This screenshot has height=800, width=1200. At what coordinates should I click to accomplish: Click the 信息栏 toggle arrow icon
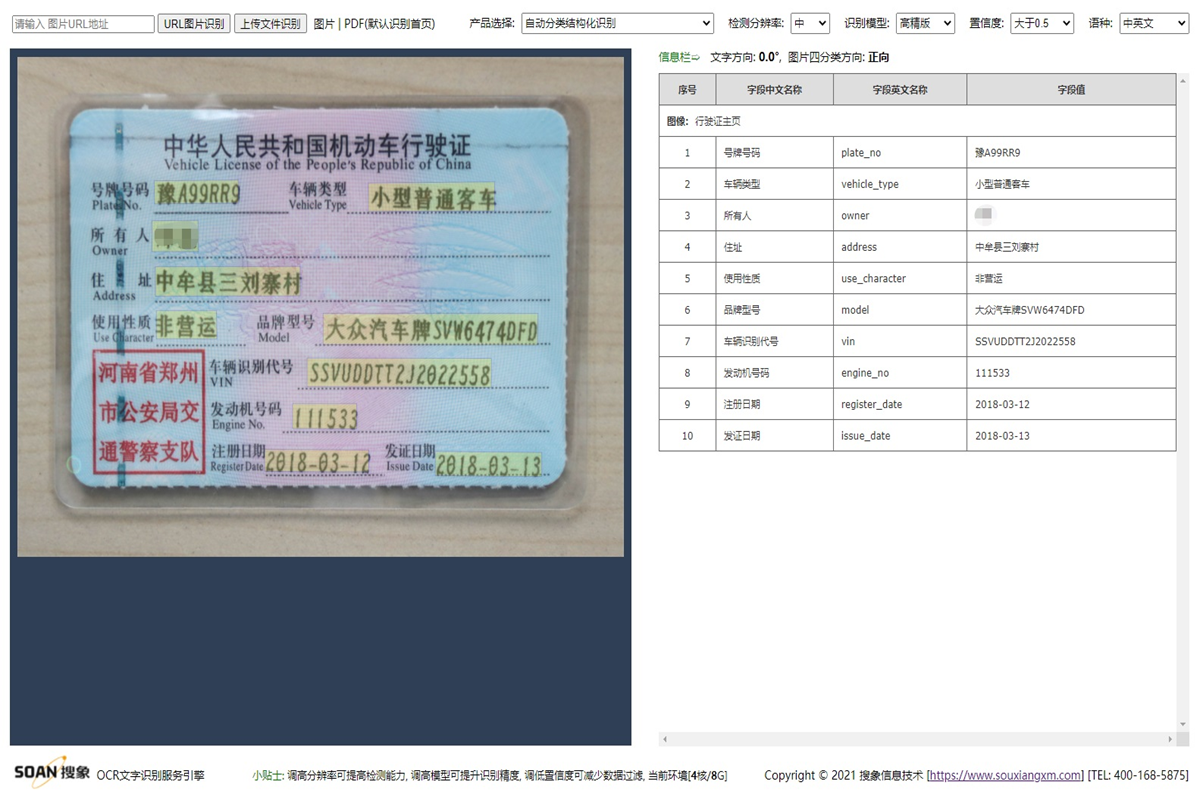(x=696, y=58)
